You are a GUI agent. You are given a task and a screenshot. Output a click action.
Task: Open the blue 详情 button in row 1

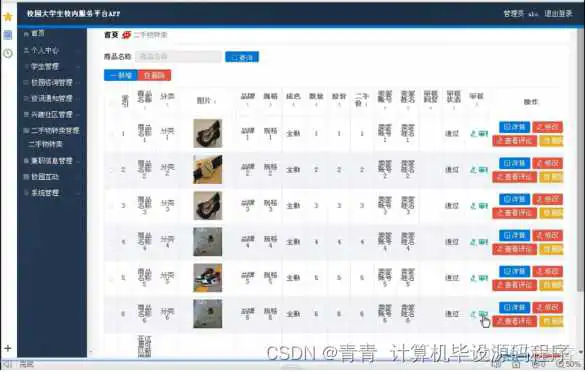514,127
